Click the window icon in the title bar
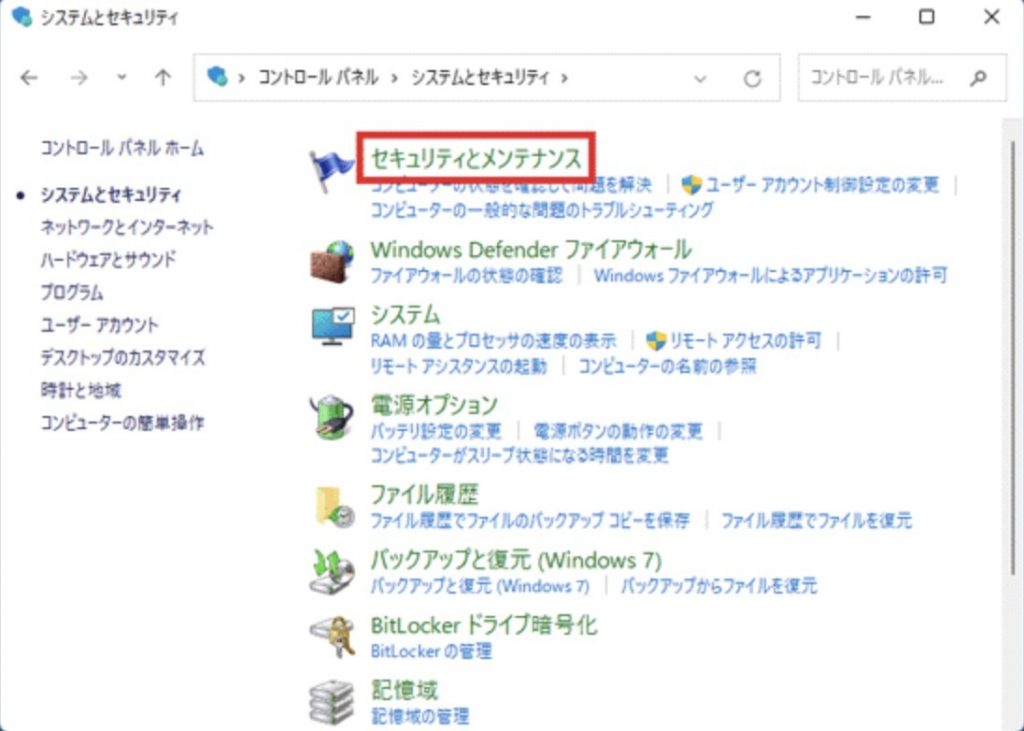 [x=22, y=17]
